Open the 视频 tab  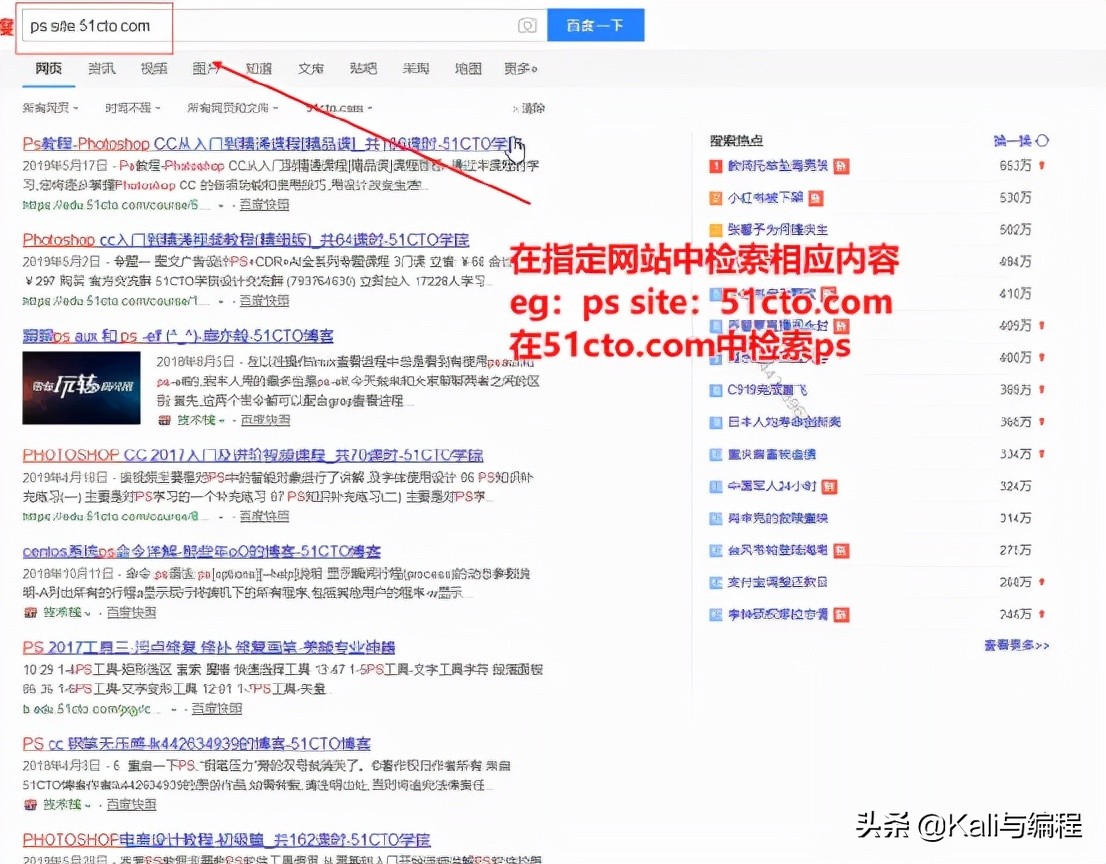point(154,68)
